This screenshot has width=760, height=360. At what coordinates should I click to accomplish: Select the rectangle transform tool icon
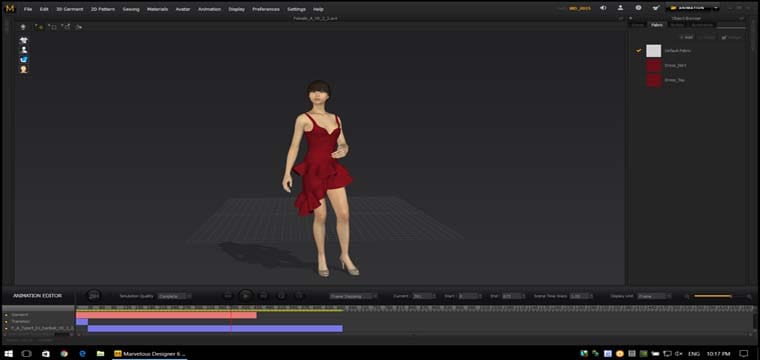(x=53, y=27)
